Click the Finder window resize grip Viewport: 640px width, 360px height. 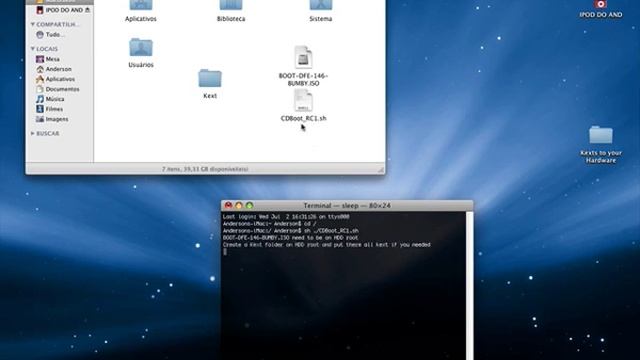[380, 169]
